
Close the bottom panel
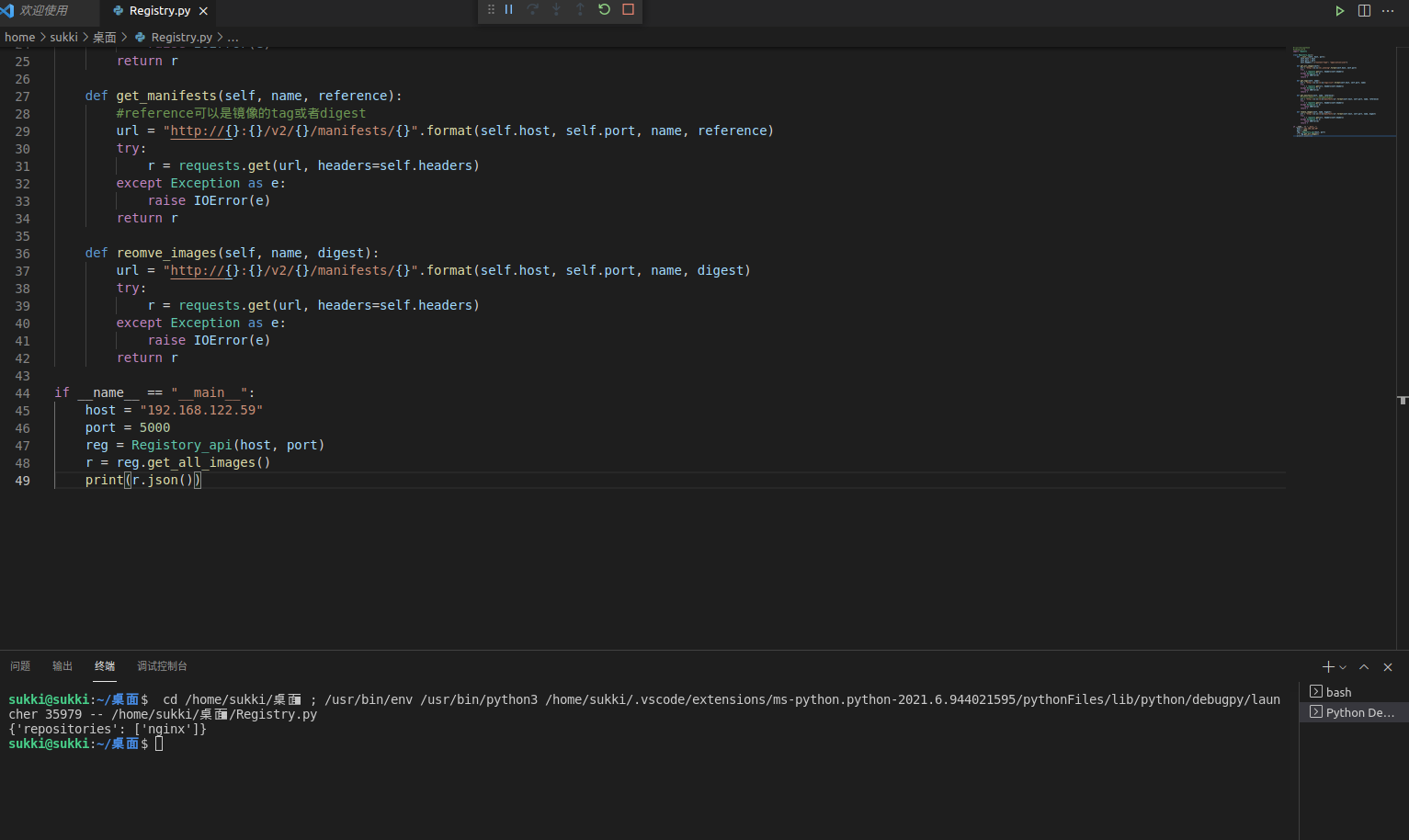coord(1388,667)
